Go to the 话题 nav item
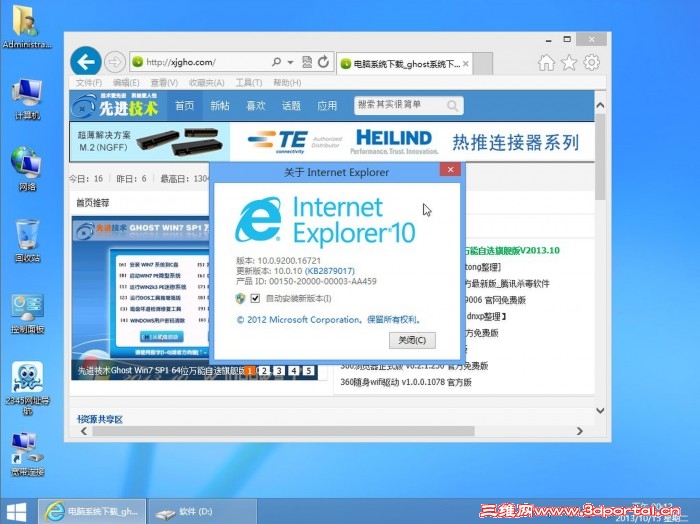Viewport: 700px width, 524px height. pyautogui.click(x=291, y=106)
